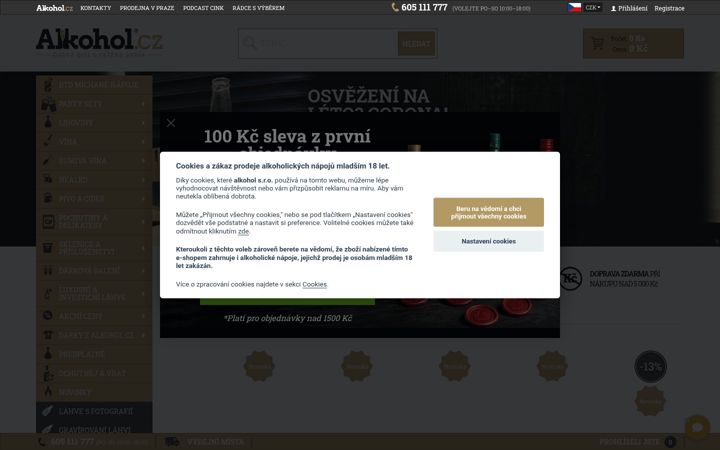This screenshot has width=720, height=450.
Task: Open Nastavení cookies settings
Action: coord(489,241)
